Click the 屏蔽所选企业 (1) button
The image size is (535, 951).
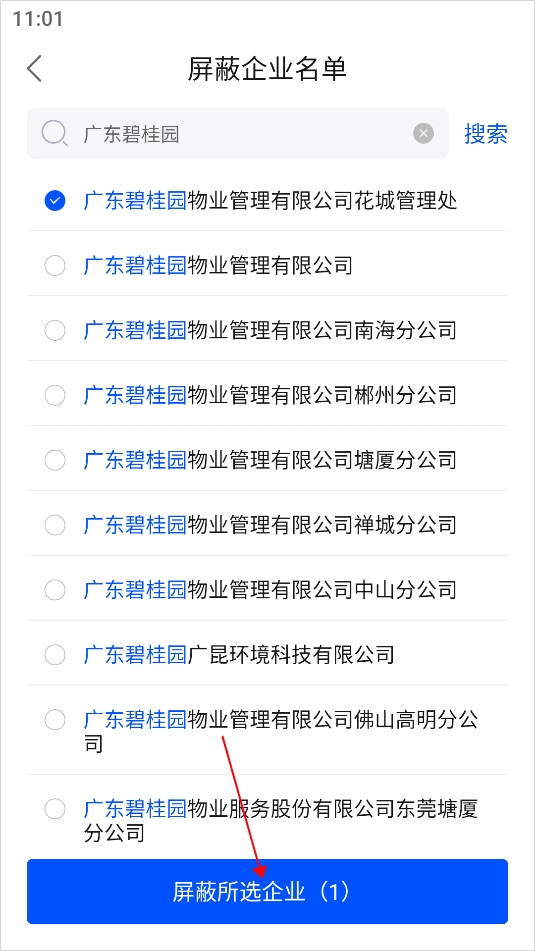click(267, 892)
